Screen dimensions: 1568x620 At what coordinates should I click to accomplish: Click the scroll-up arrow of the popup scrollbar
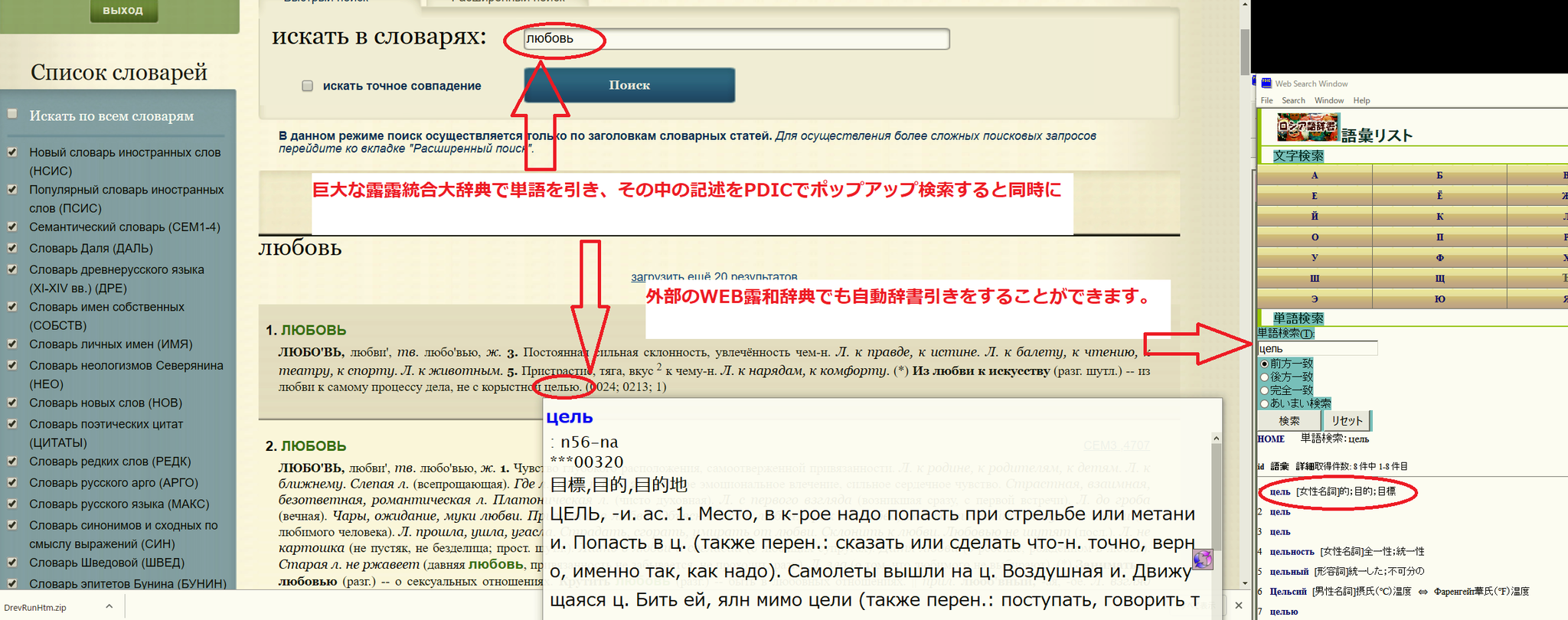1216,439
